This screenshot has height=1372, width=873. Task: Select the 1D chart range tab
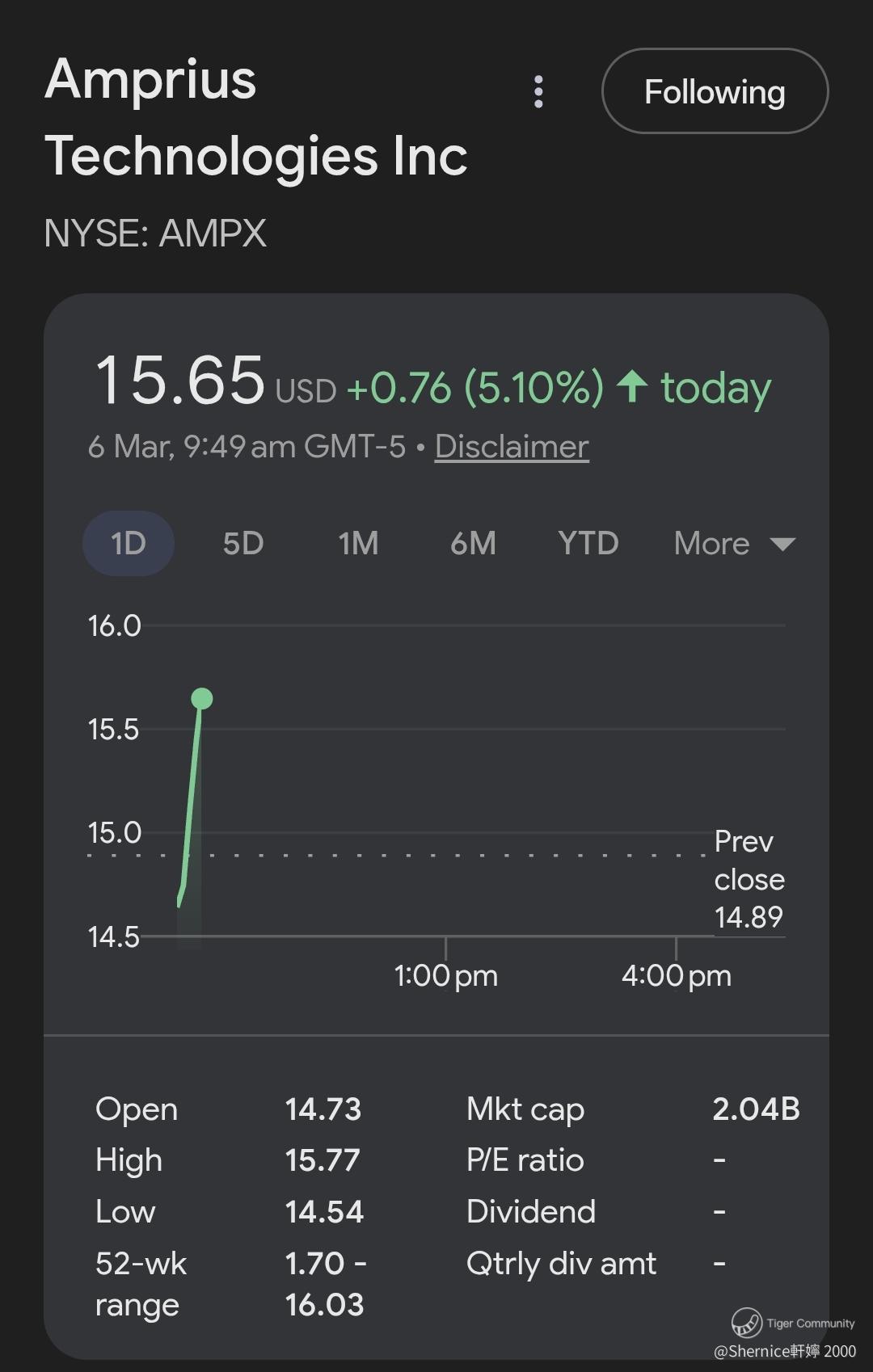click(129, 544)
